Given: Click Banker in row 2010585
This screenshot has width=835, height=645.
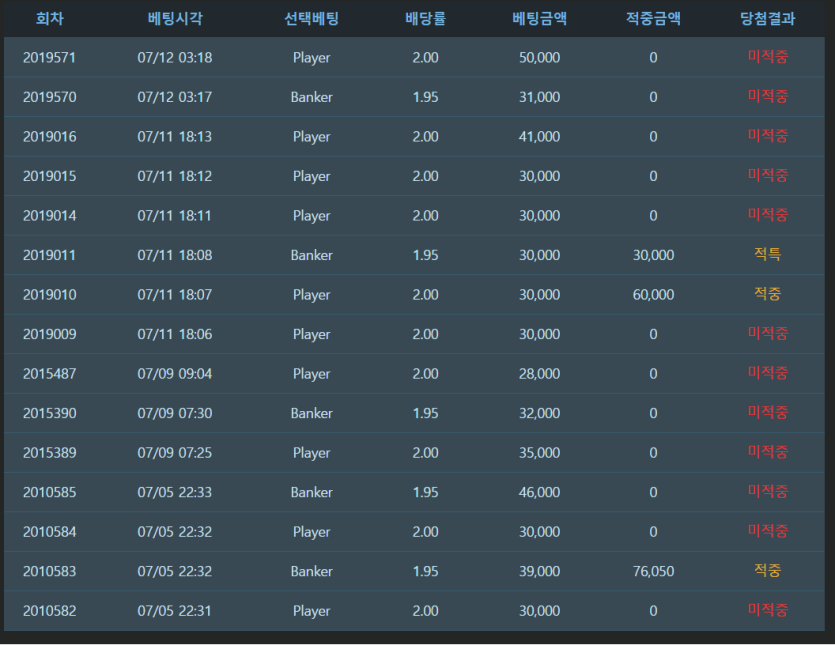Looking at the screenshot, I should [312, 492].
